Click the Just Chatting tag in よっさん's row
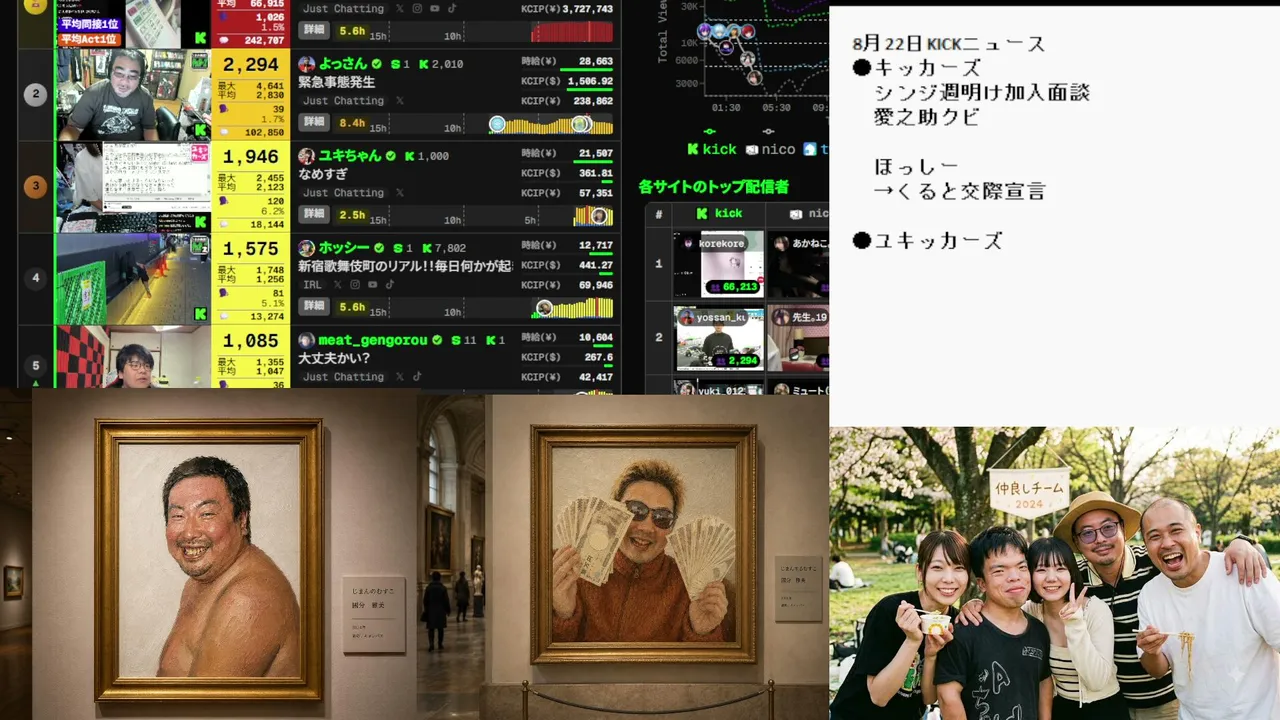The height and width of the screenshot is (720, 1280). pyautogui.click(x=344, y=101)
